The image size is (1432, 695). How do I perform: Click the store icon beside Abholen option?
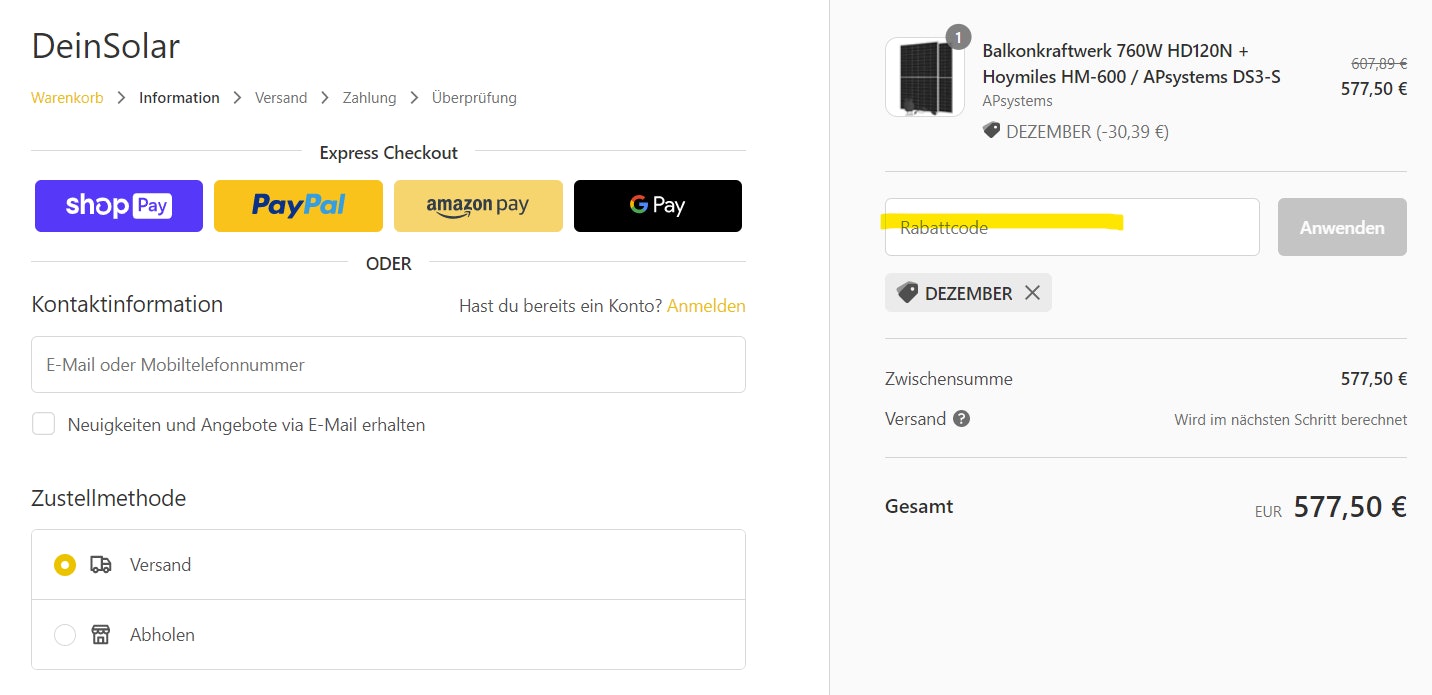coord(100,634)
